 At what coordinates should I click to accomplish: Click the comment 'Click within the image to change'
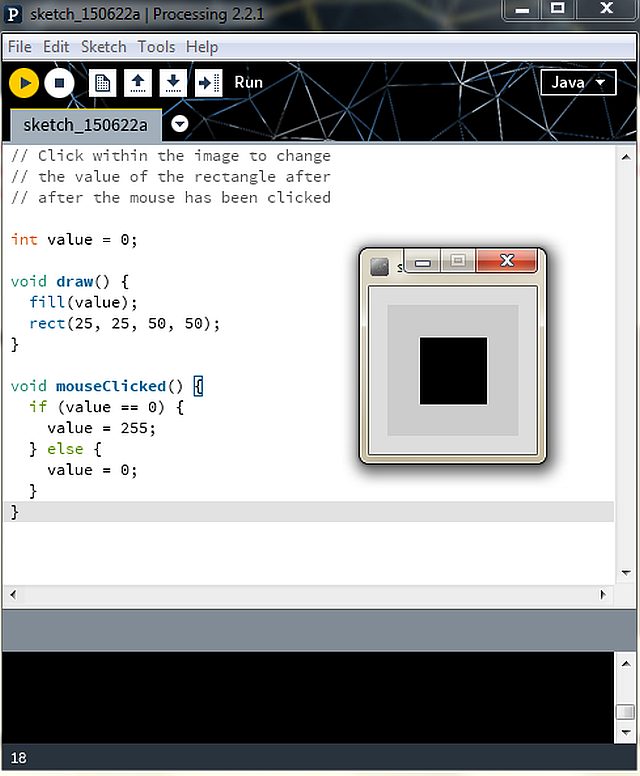click(171, 156)
